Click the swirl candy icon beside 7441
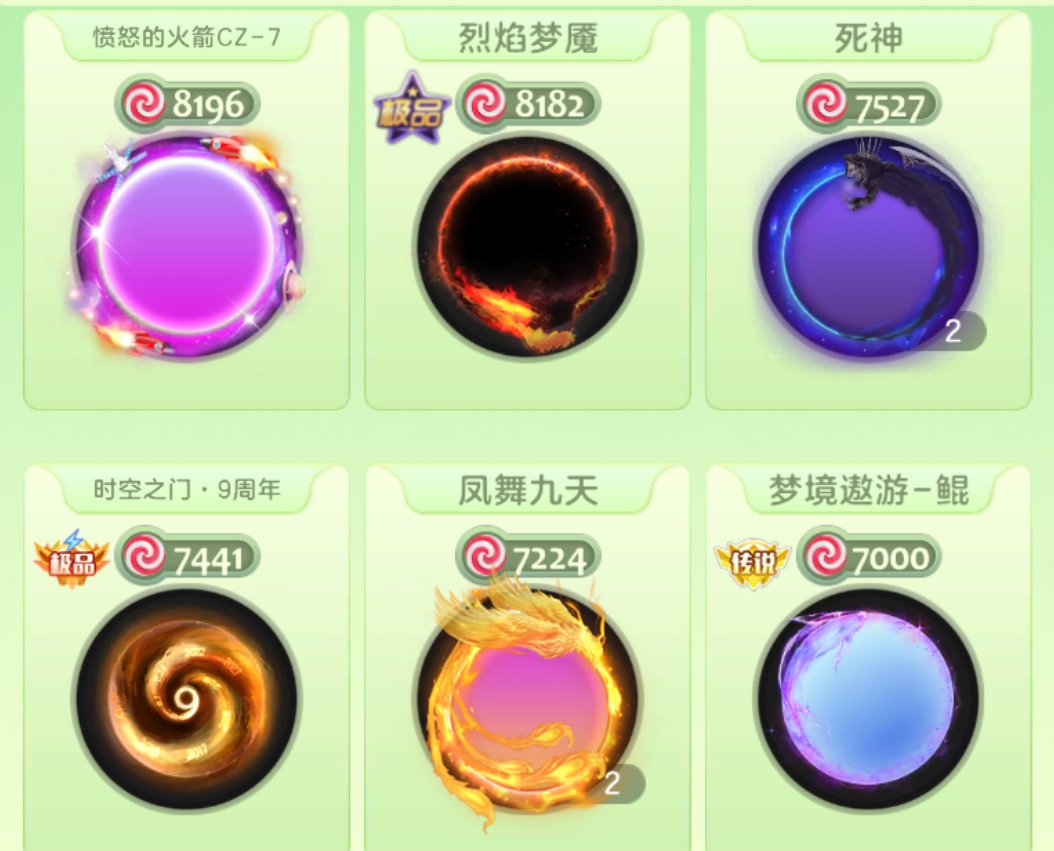 pyautogui.click(x=145, y=557)
